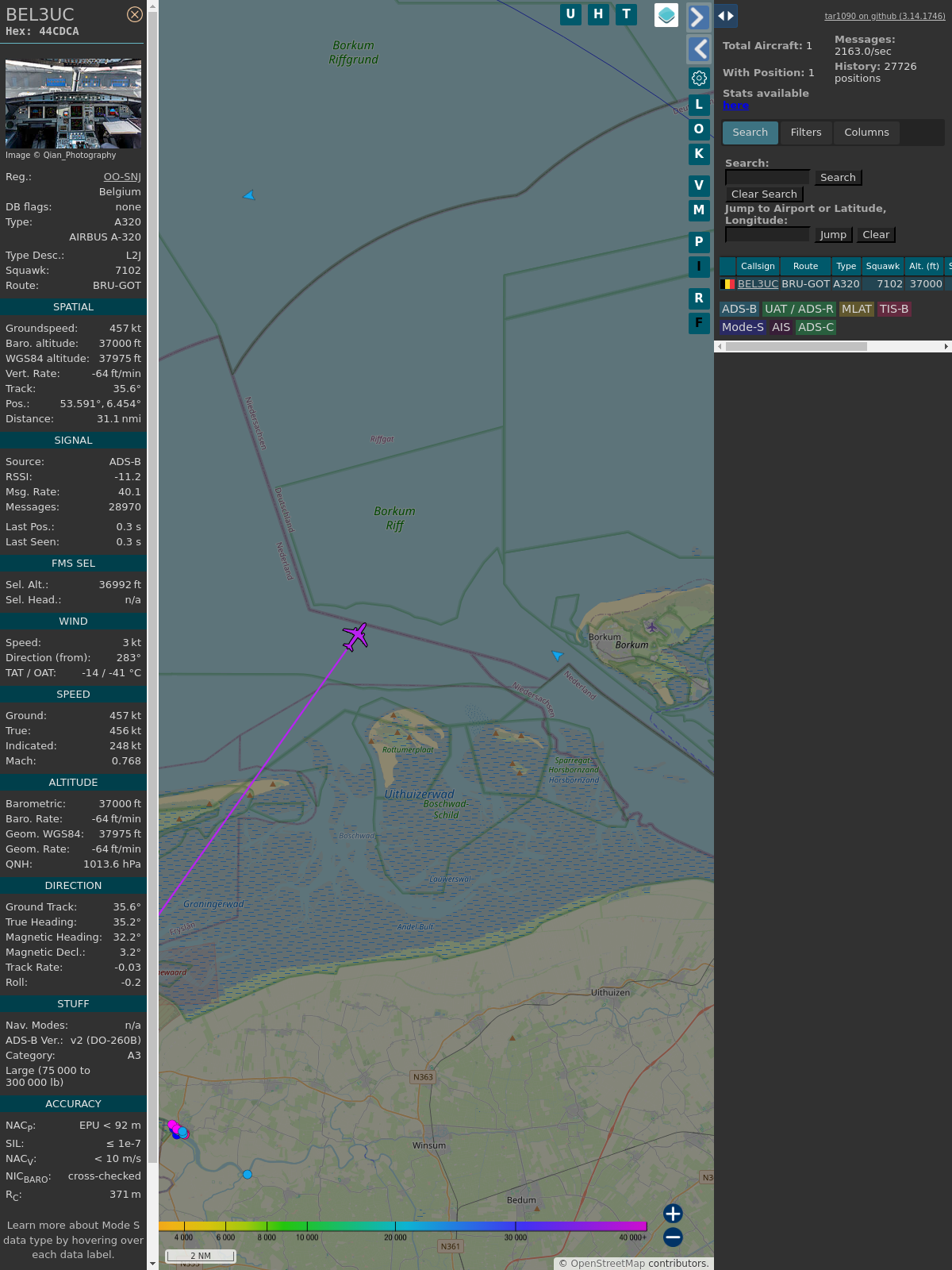Image resolution: width=952 pixels, height=1270 pixels.
Task: Zoom out with the minus button
Action: (x=673, y=1237)
